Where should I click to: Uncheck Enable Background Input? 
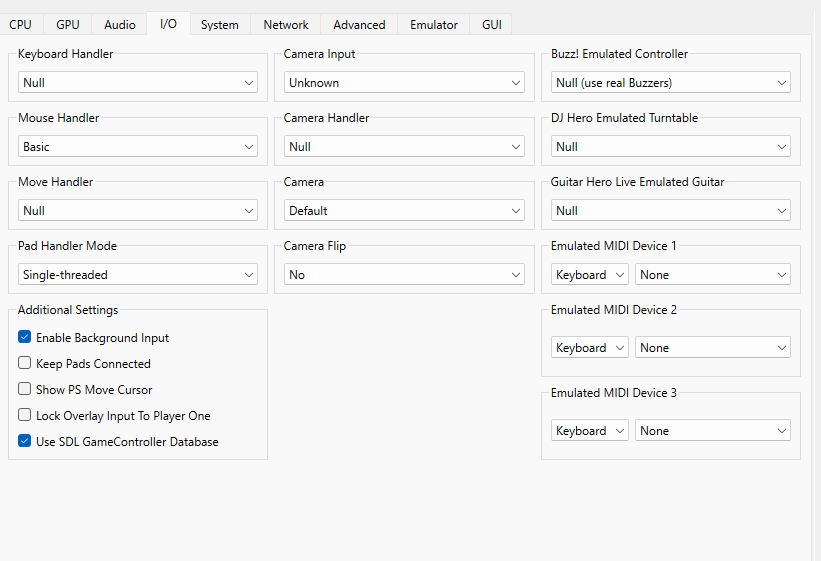point(25,338)
